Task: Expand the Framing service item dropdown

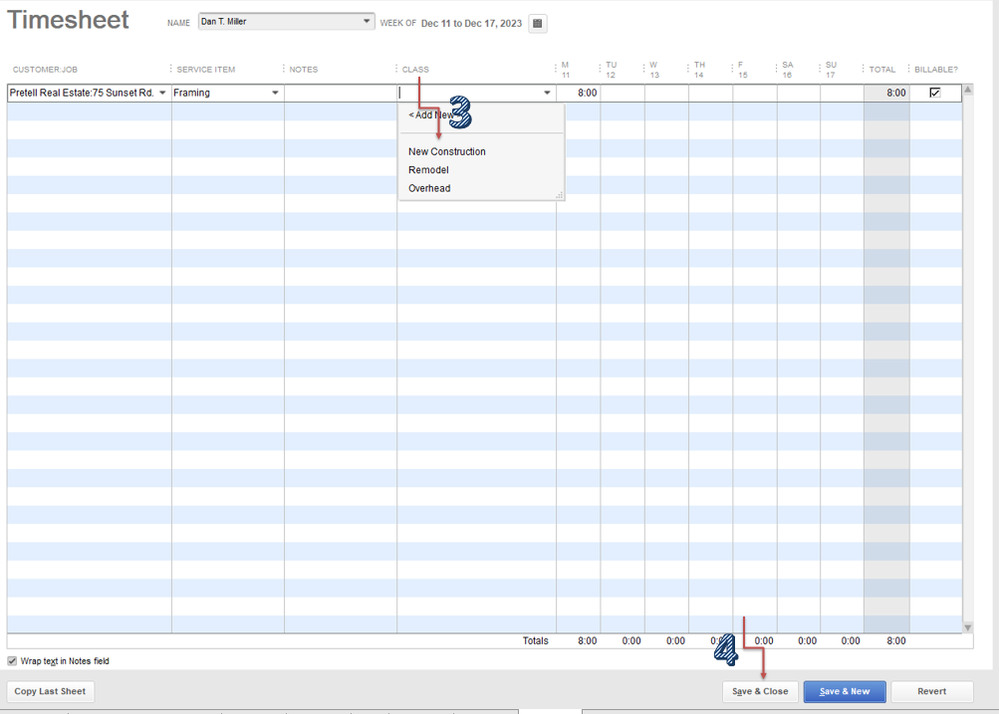Action: pyautogui.click(x=275, y=92)
